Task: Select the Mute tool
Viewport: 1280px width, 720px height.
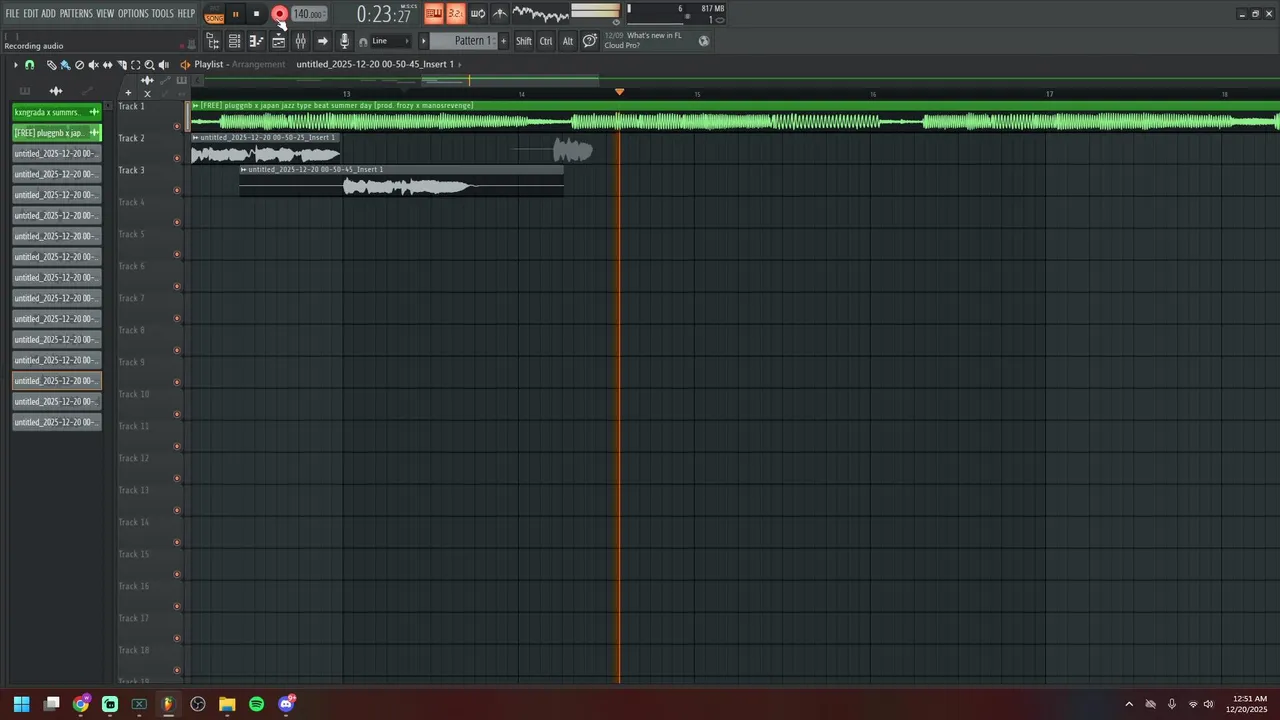Action: pos(94,65)
